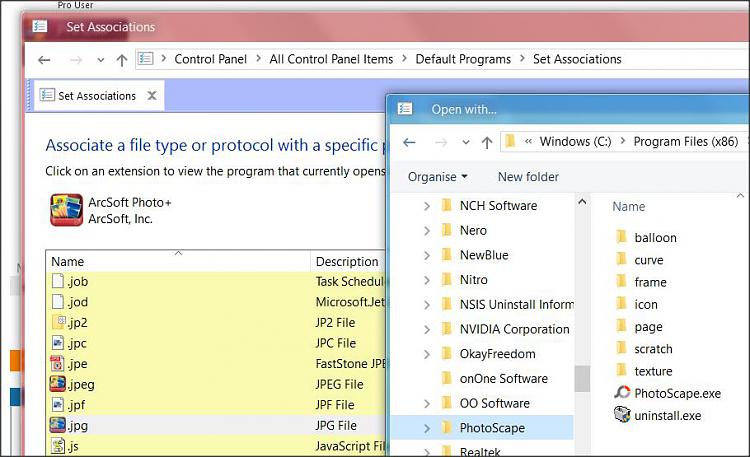Click the JP2 File description cell

[x=335, y=323]
